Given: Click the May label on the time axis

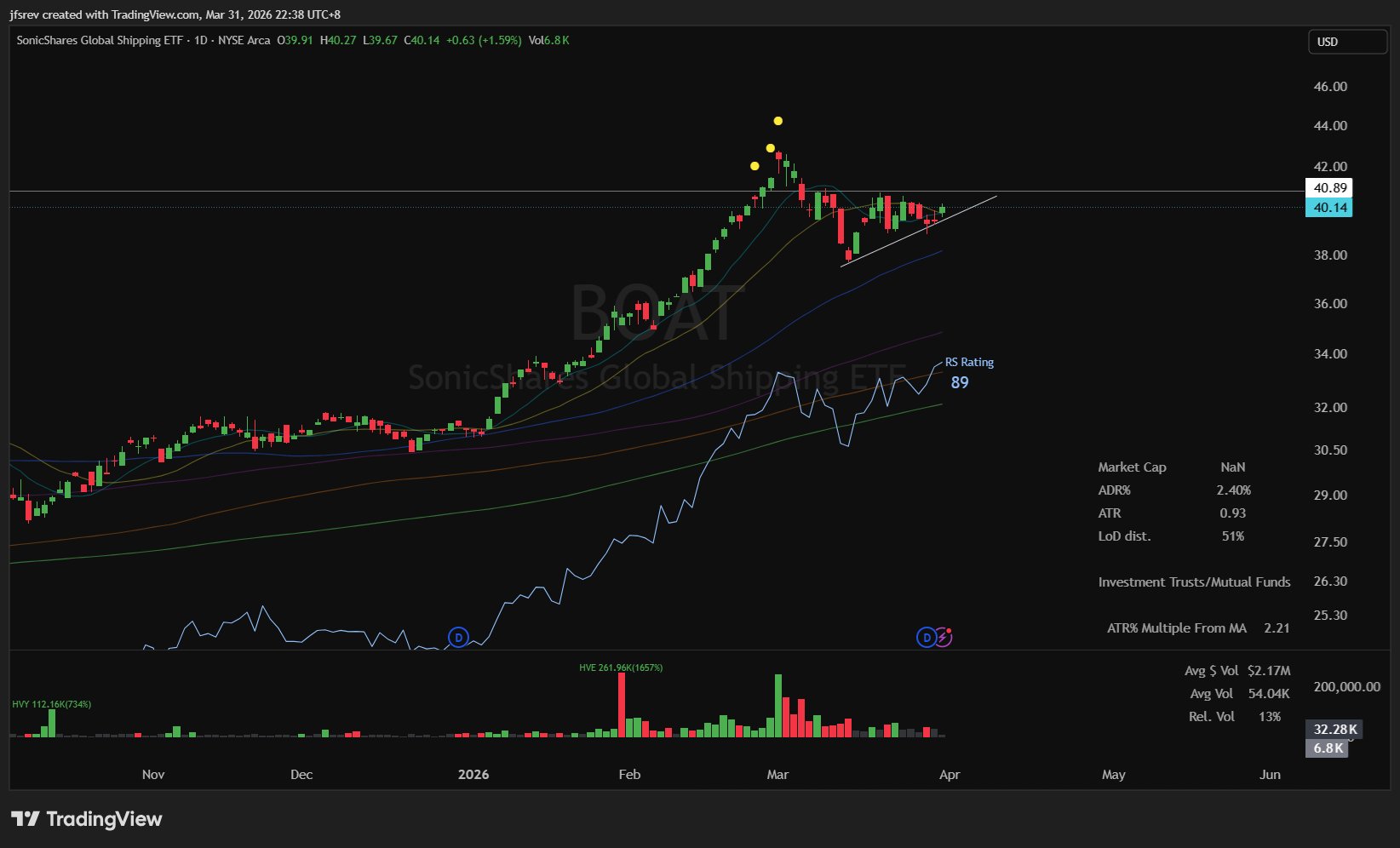Looking at the screenshot, I should (x=1114, y=774).
